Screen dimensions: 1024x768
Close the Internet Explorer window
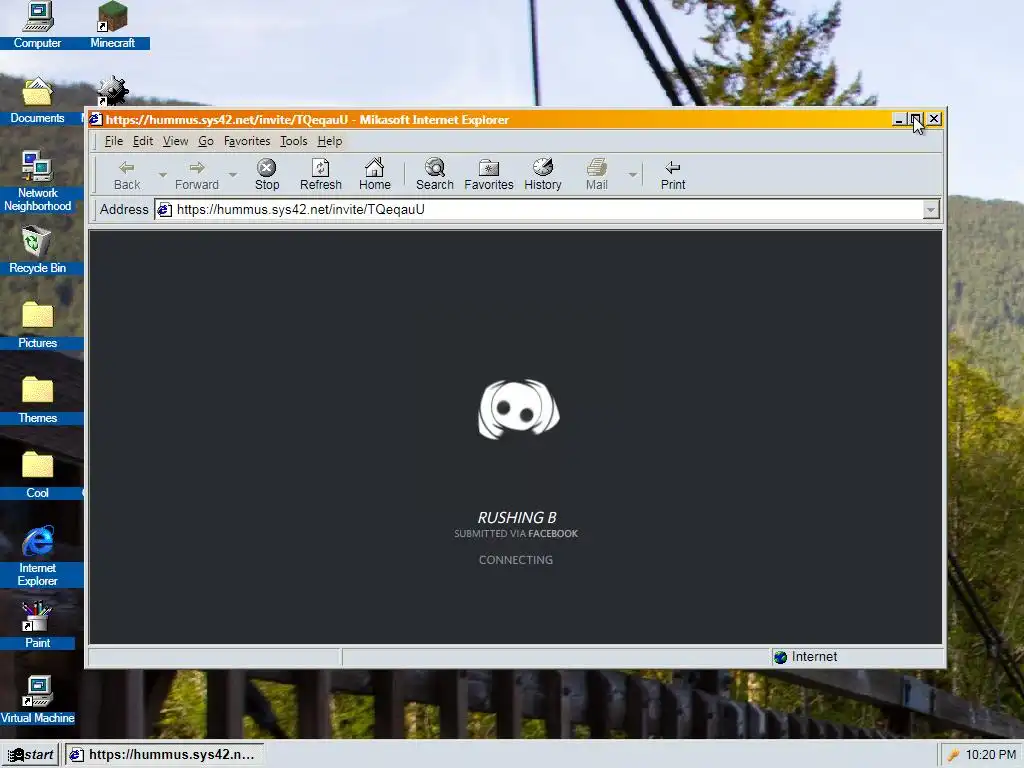[934, 119]
